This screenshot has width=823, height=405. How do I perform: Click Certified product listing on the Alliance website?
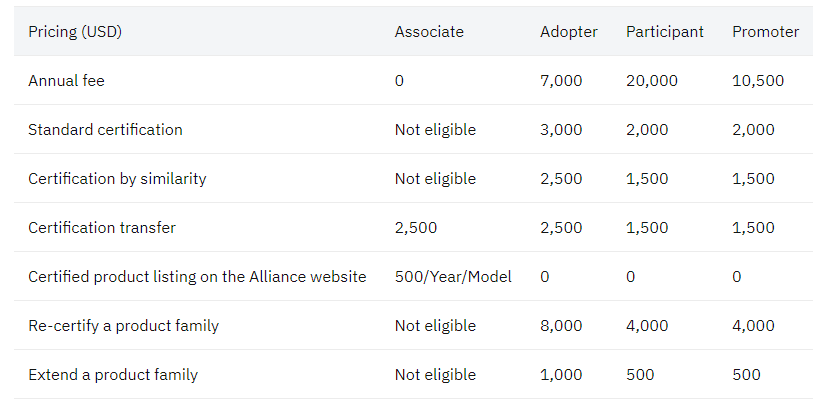point(197,276)
